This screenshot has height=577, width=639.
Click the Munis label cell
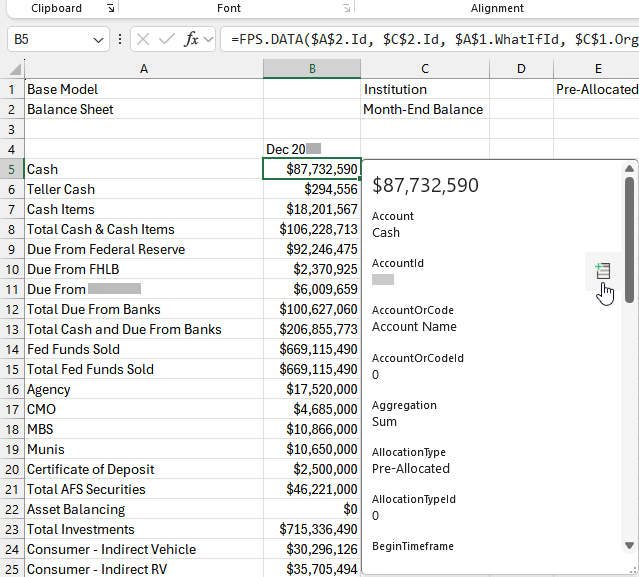coord(144,449)
